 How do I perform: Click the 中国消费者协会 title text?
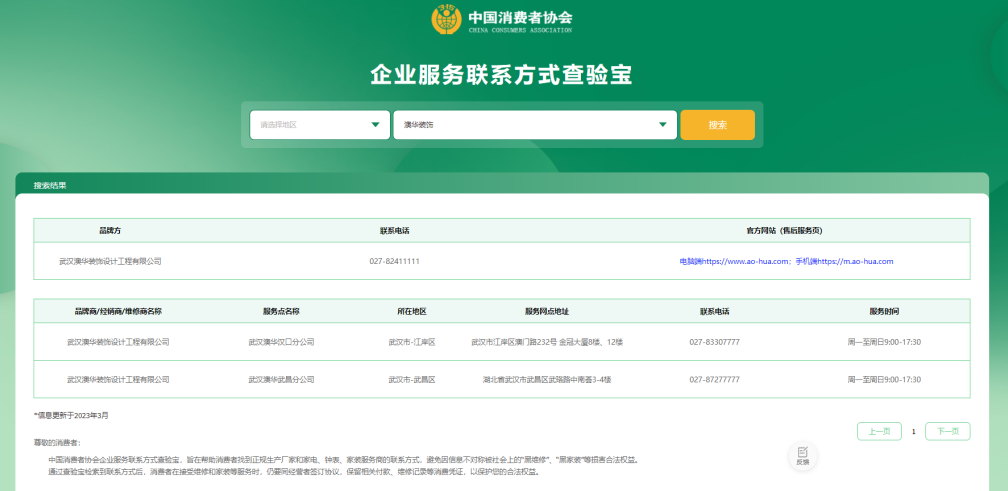coord(520,17)
